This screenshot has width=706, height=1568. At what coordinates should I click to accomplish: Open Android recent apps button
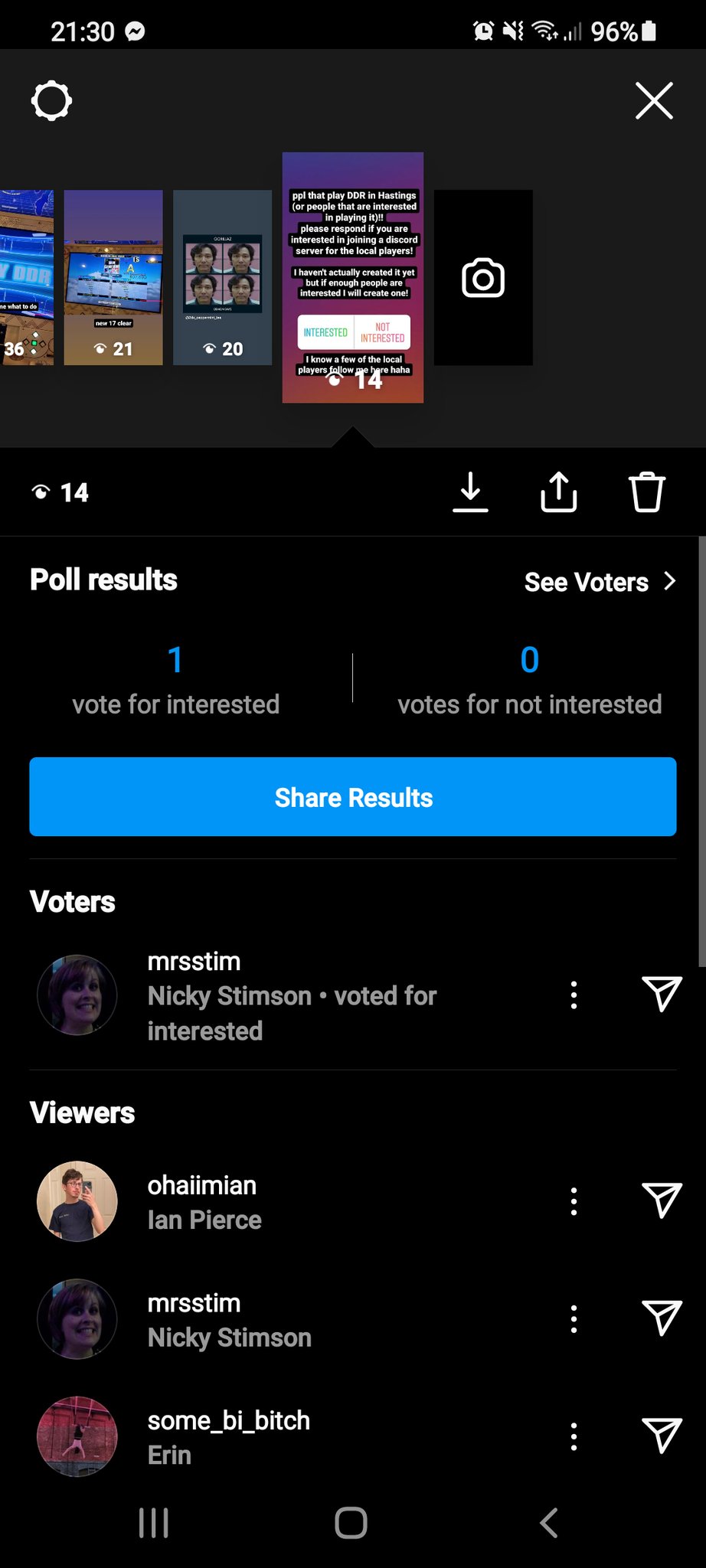pyautogui.click(x=154, y=1523)
